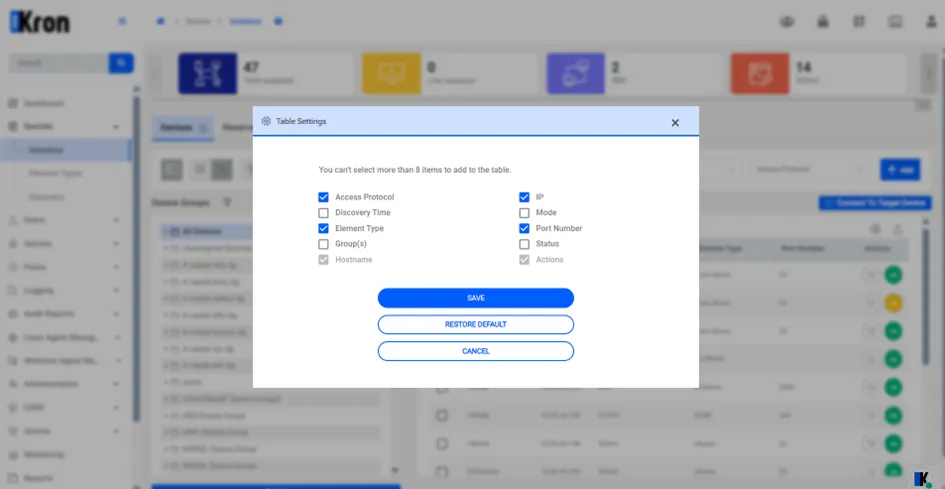Click the sidebar vertical scrollbar

pyautogui.click(x=136, y=259)
